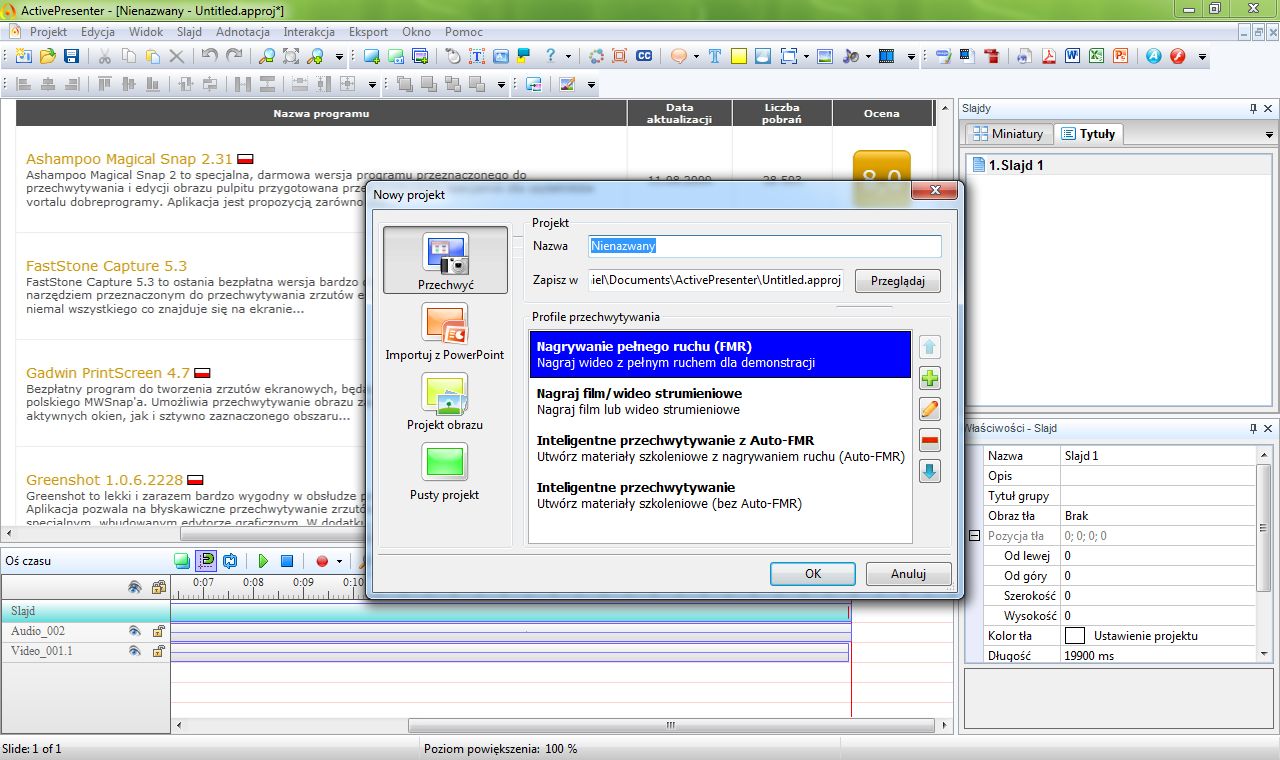Export to PowerPoint toolbar icon

1120,56
